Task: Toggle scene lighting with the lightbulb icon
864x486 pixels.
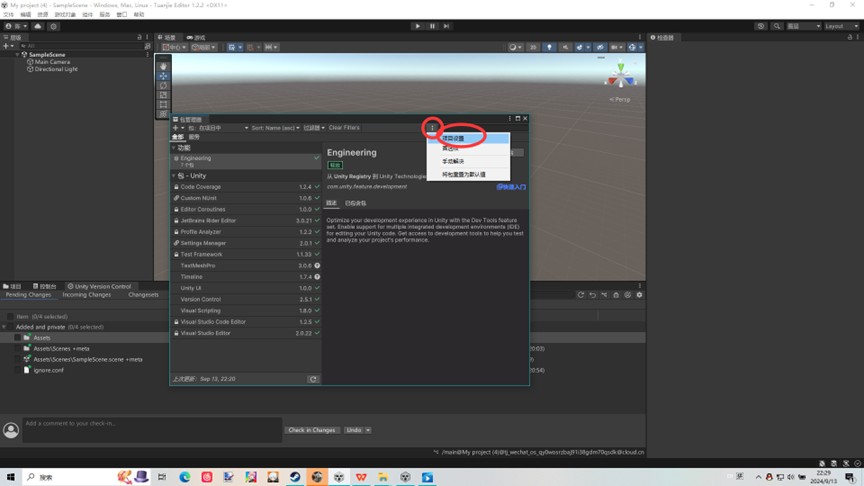Action: tap(549, 47)
